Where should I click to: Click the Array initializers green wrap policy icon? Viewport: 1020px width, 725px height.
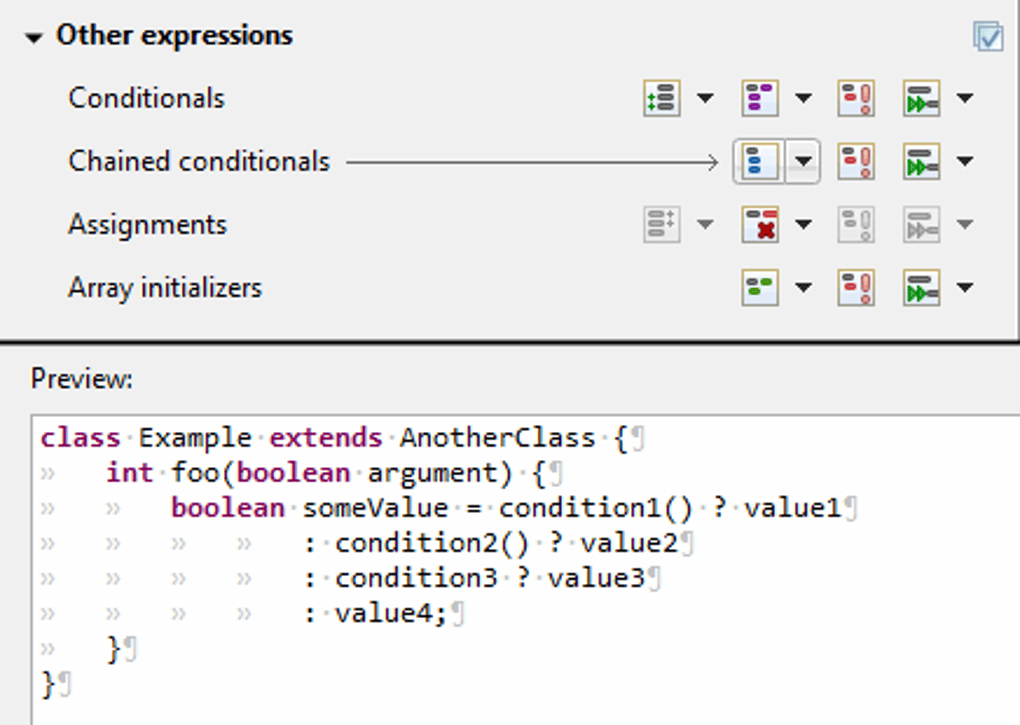760,288
